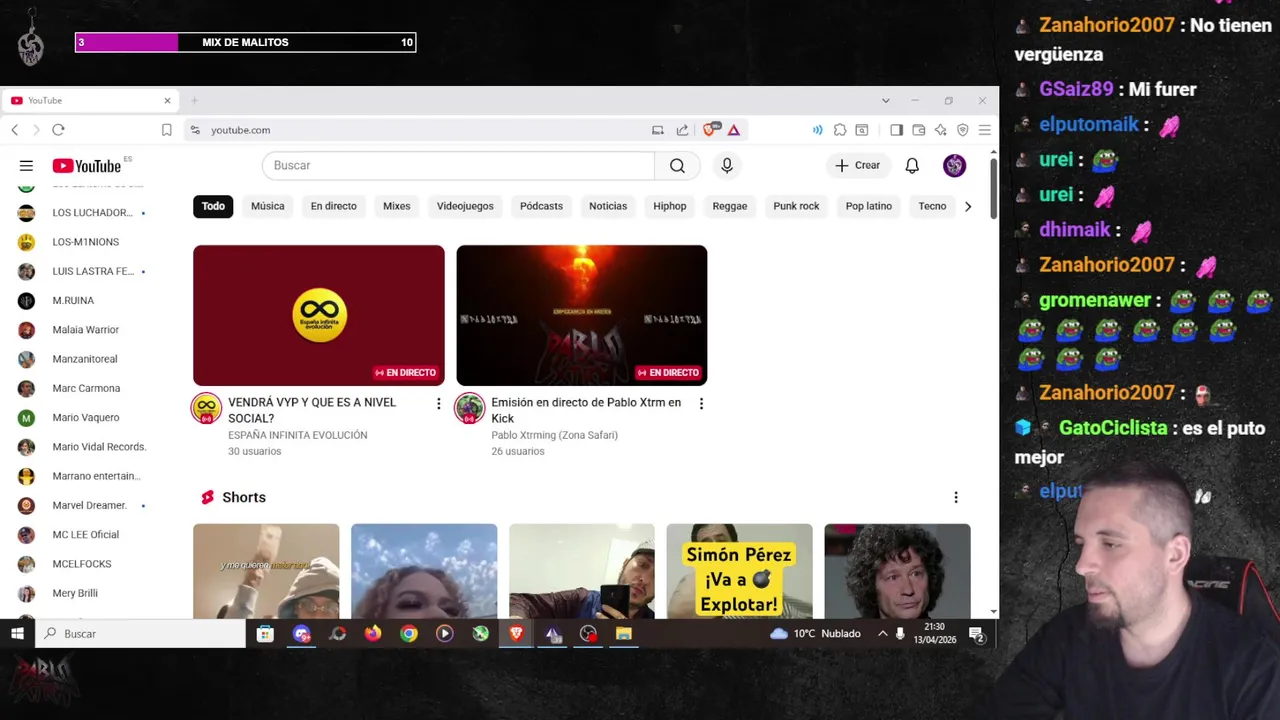This screenshot has width=1280, height=720.
Task: Open the España Infinita live stream thumbnail
Action: coord(319,315)
